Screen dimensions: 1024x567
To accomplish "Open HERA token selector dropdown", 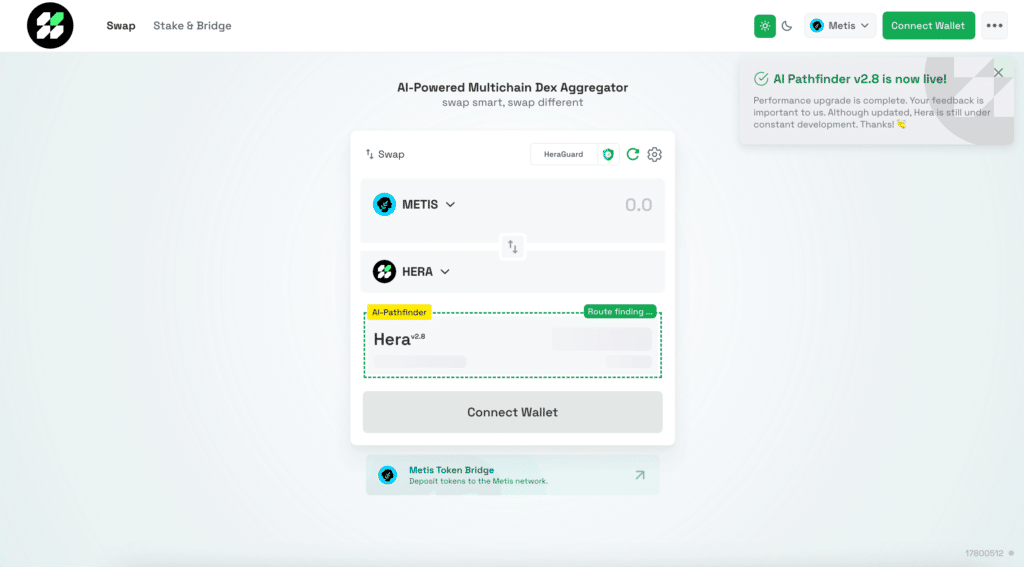I will pos(411,272).
